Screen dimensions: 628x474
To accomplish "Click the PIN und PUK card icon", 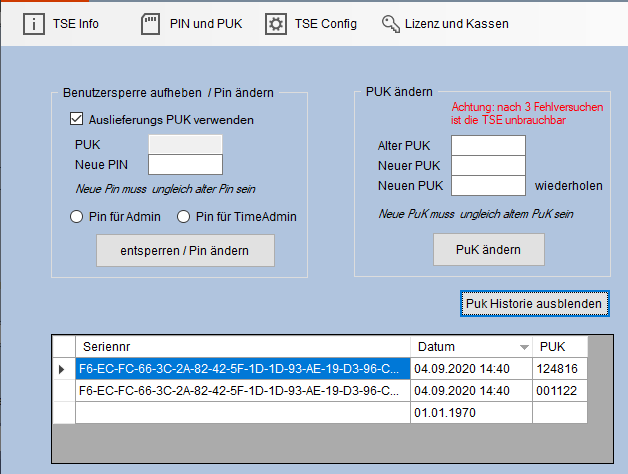I will [x=150, y=23].
